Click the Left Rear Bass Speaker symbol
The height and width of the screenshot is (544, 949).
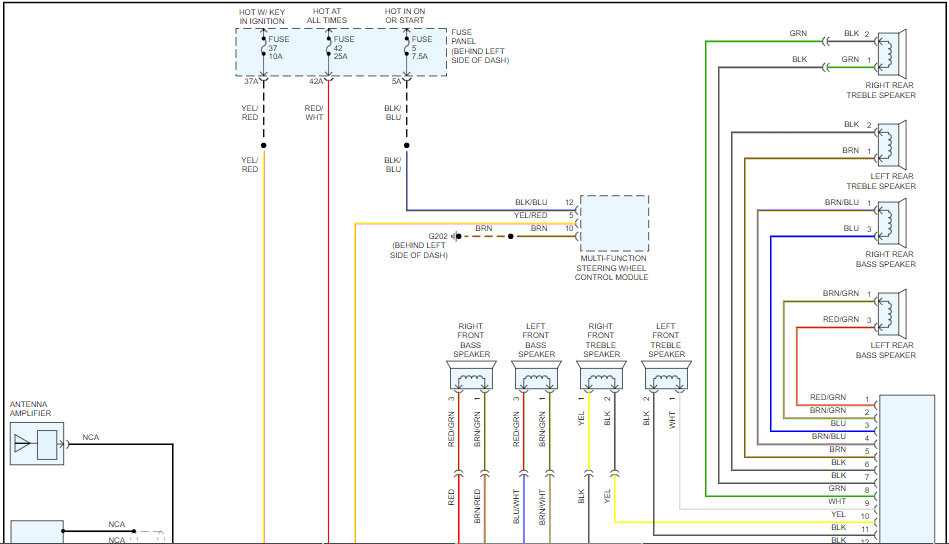click(892, 313)
